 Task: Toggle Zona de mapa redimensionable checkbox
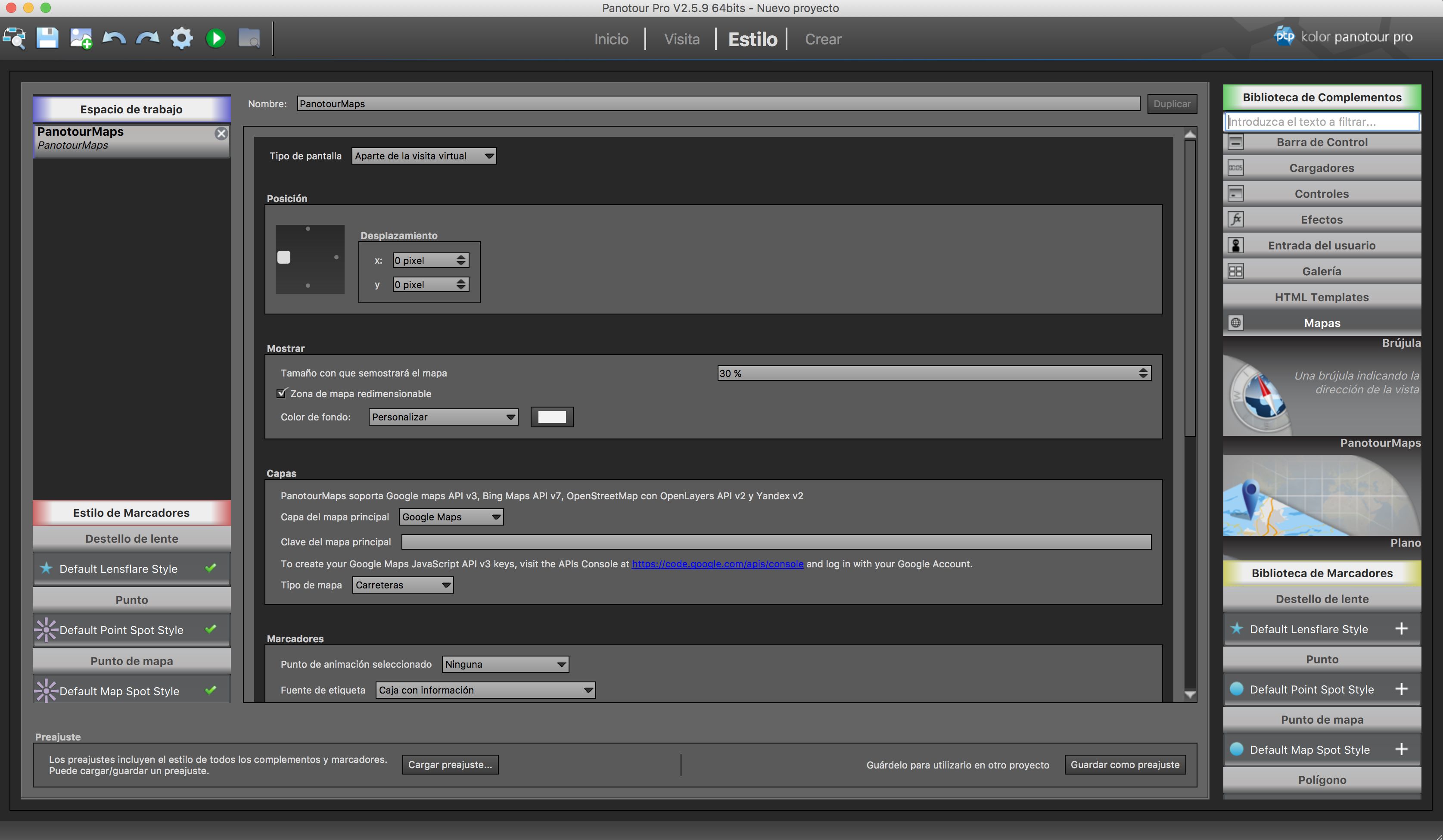pos(281,393)
